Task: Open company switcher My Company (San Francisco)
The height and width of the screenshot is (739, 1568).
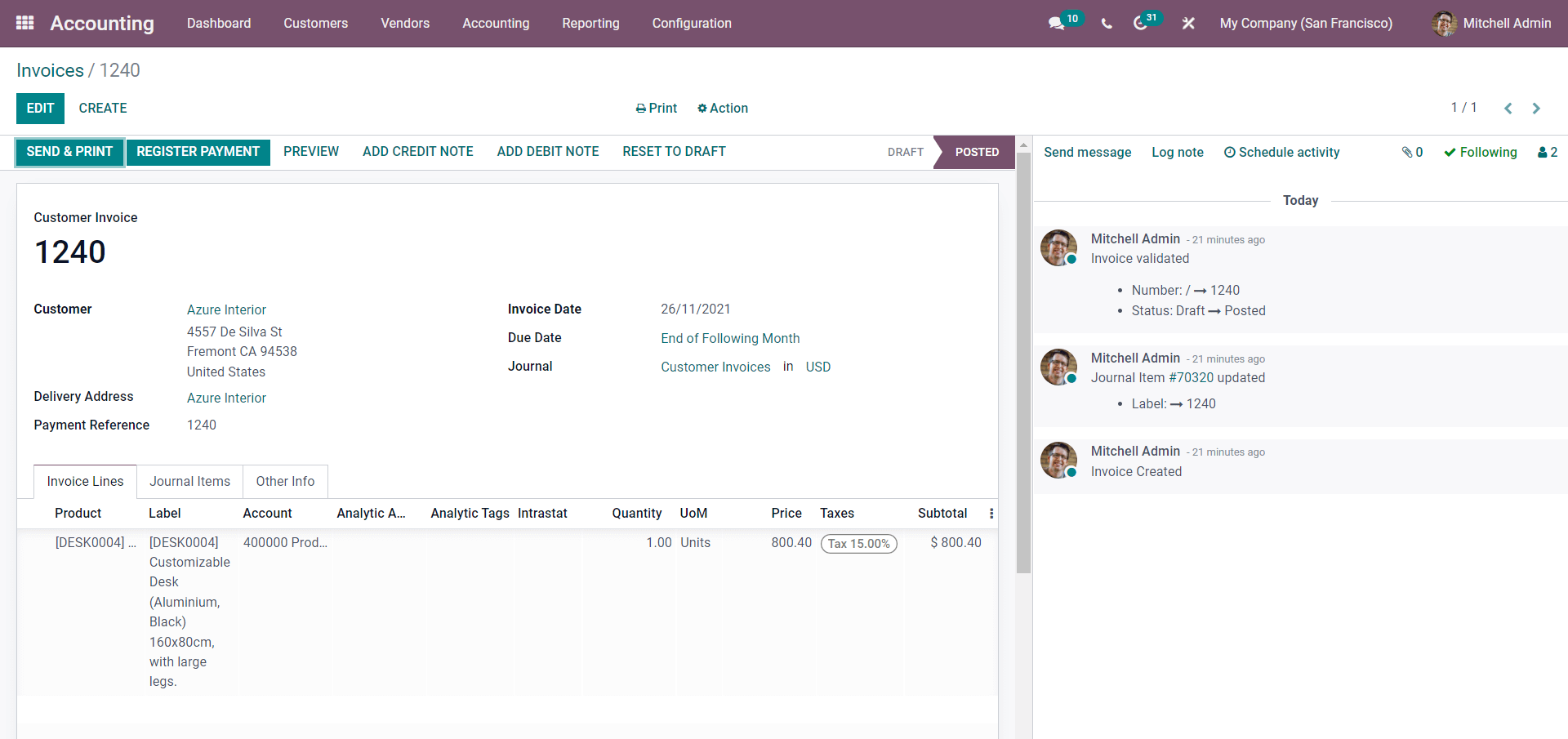Action: tap(1306, 24)
